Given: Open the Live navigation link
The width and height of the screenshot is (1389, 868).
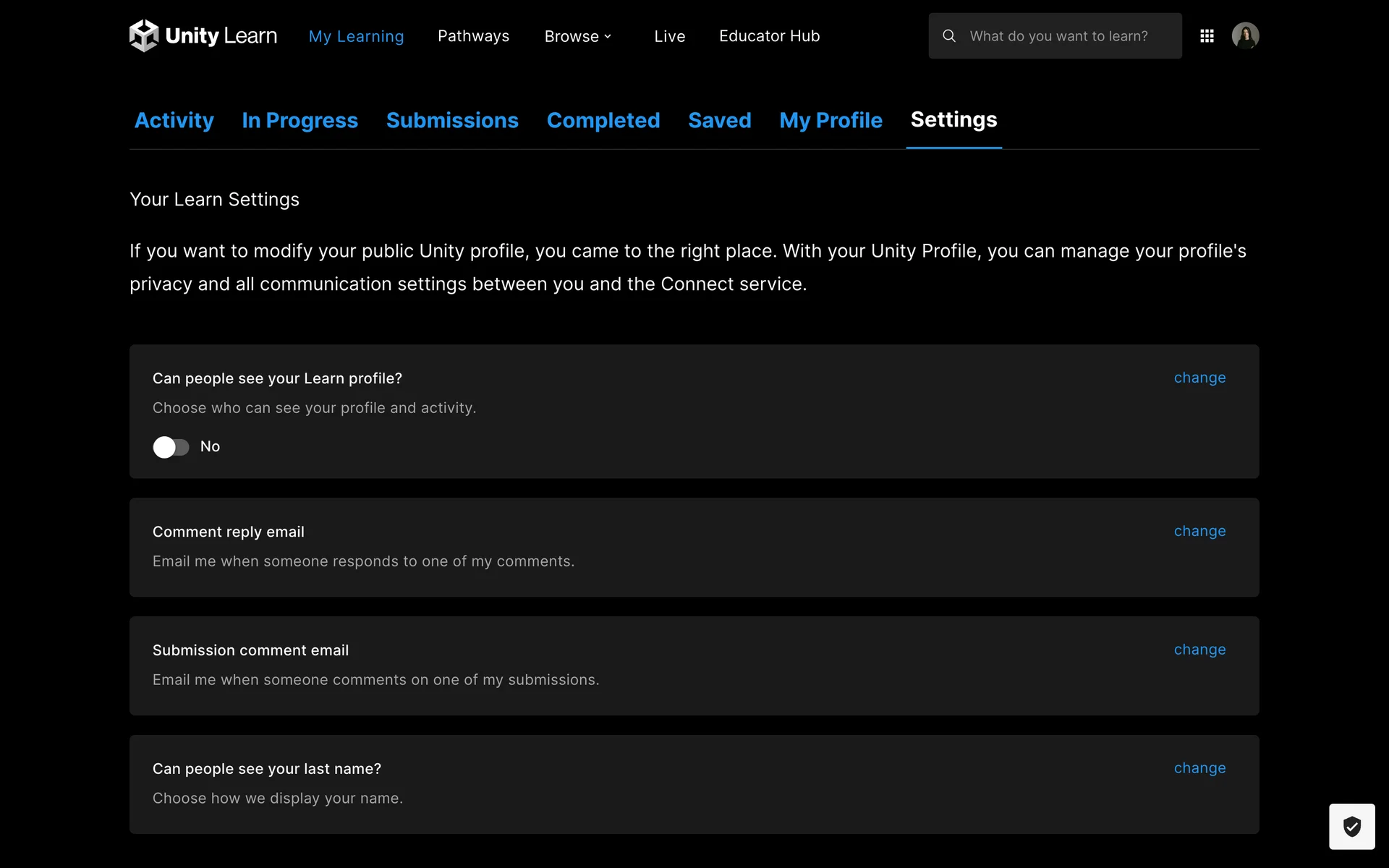Looking at the screenshot, I should click(x=669, y=36).
